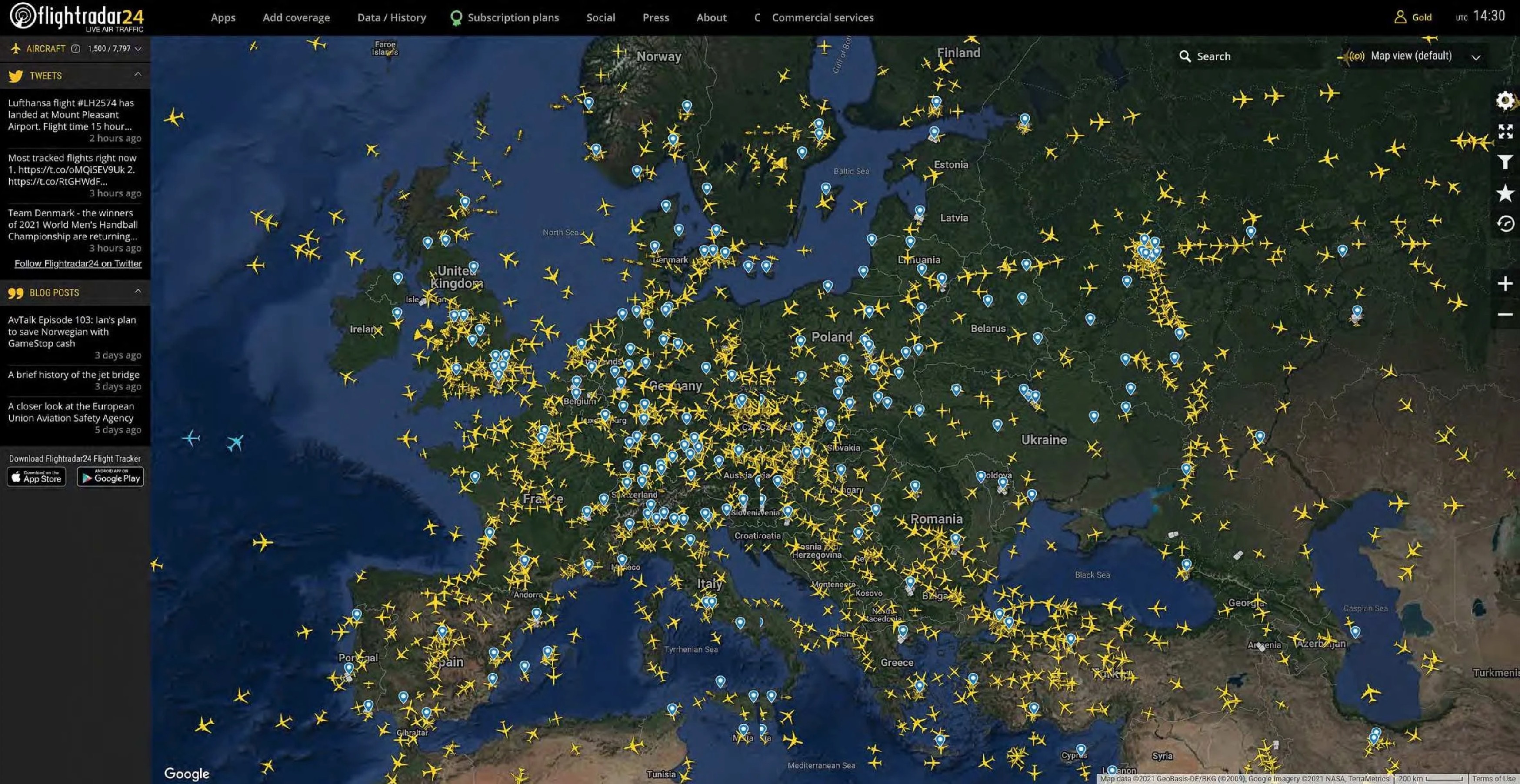Click the Flightradar24 logo

[x=76, y=17]
